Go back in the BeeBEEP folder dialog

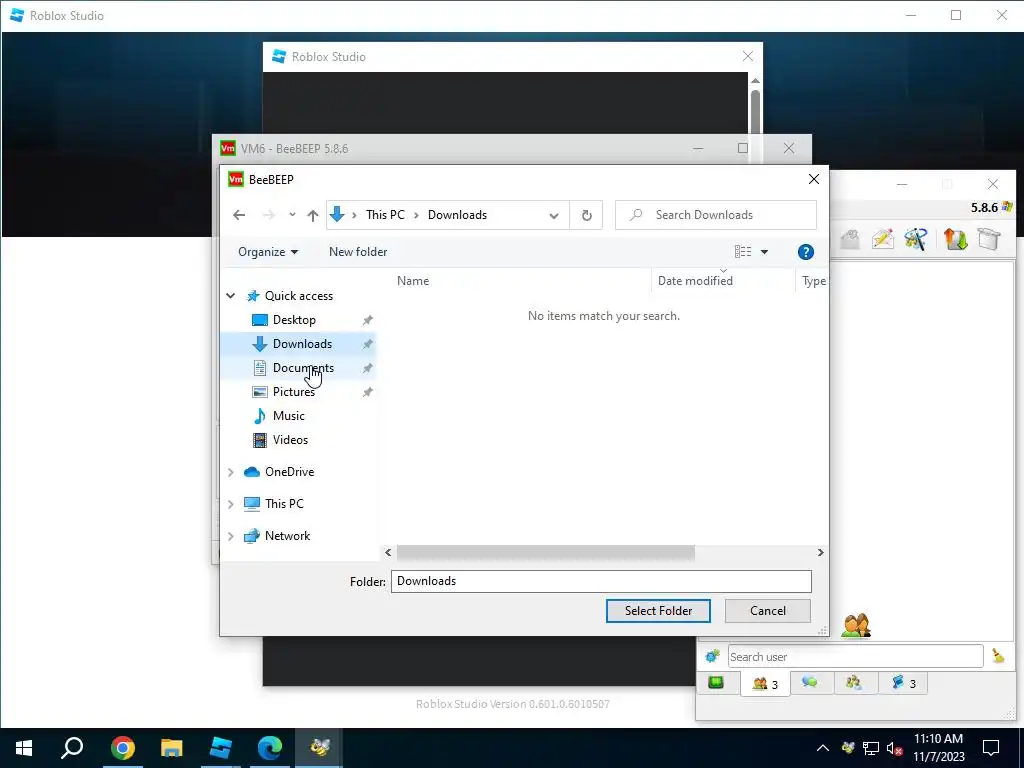click(239, 215)
